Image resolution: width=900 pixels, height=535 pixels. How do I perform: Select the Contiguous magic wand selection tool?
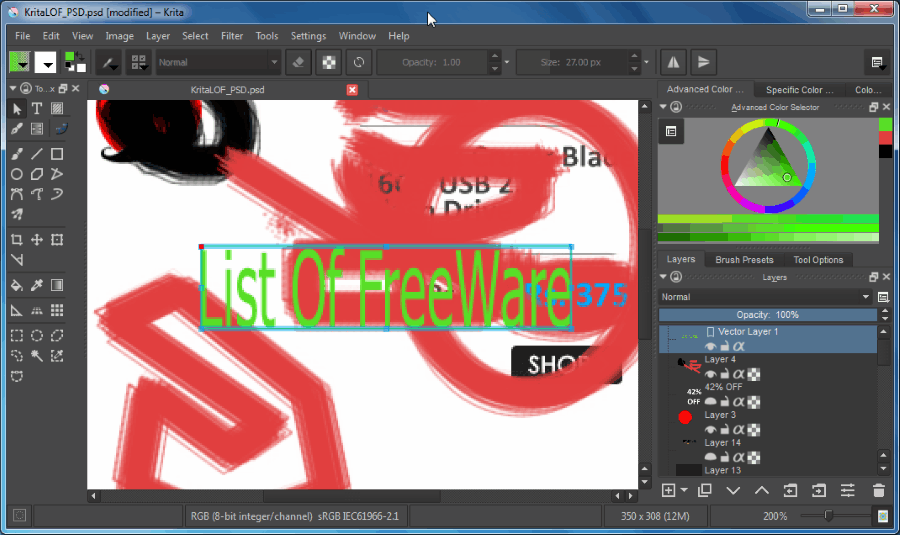pyautogui.click(x=37, y=356)
